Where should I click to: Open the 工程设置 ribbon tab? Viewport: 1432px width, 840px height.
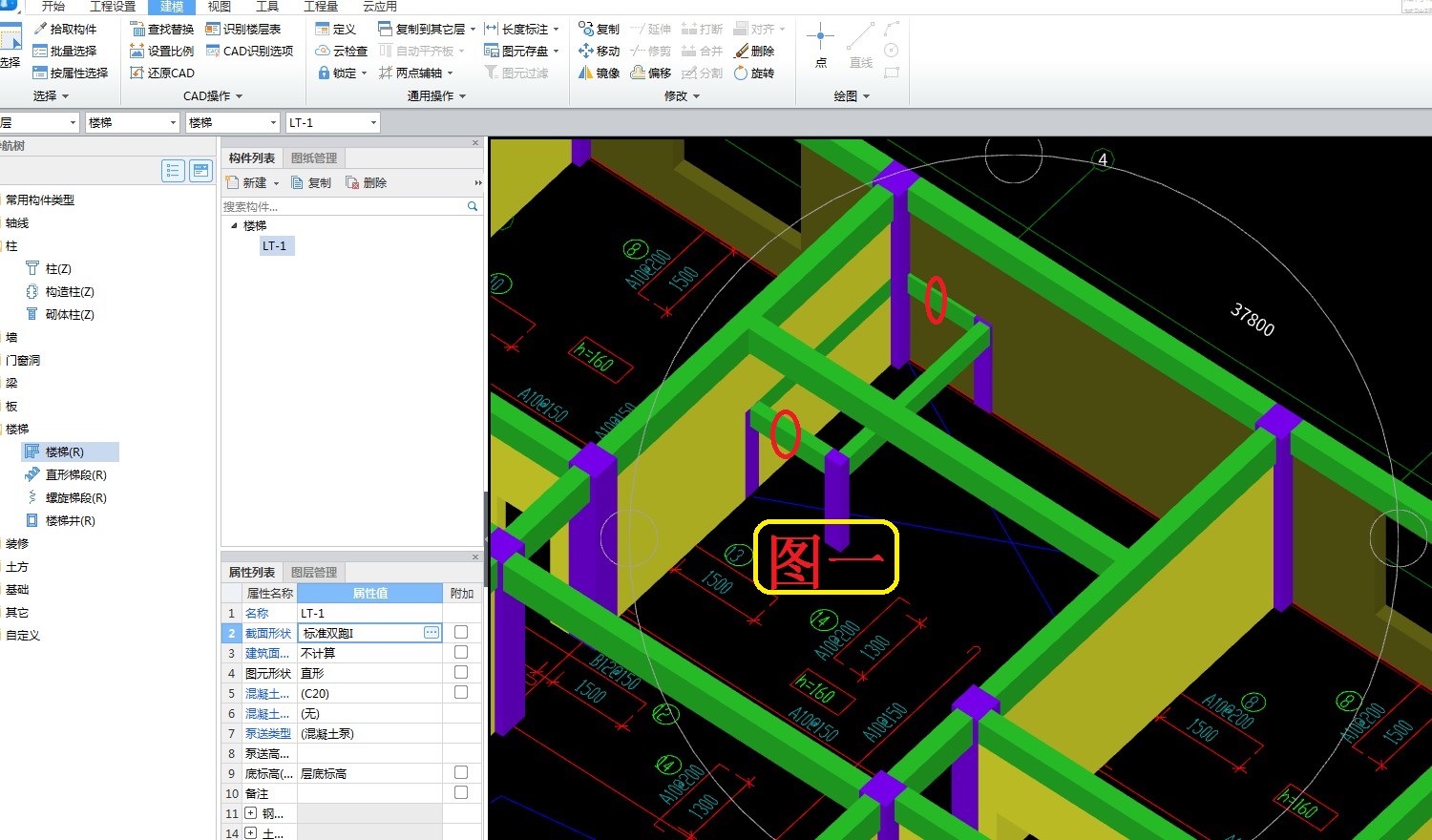(x=113, y=7)
